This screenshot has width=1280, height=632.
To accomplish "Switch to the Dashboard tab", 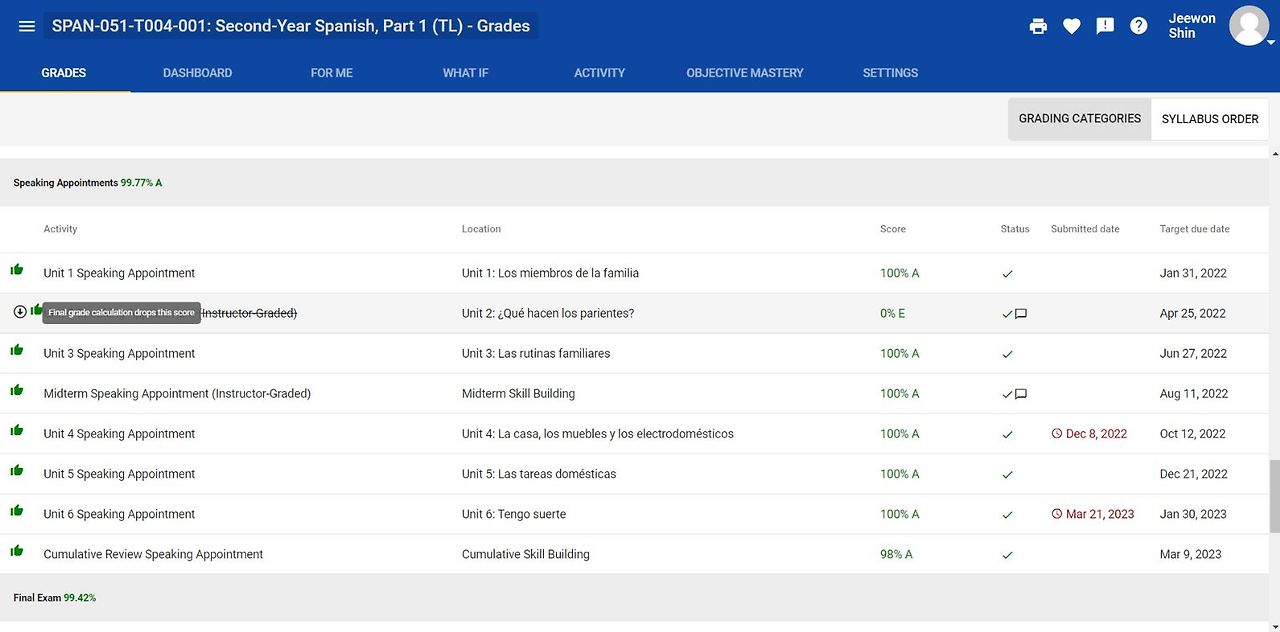I will (x=197, y=73).
